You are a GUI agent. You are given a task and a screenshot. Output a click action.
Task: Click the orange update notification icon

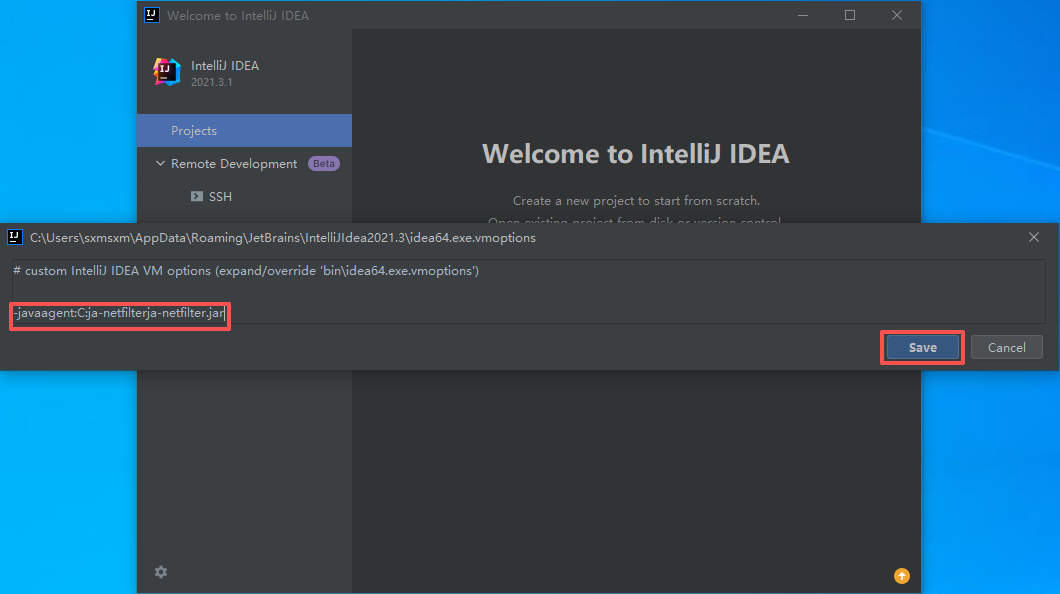click(x=902, y=576)
